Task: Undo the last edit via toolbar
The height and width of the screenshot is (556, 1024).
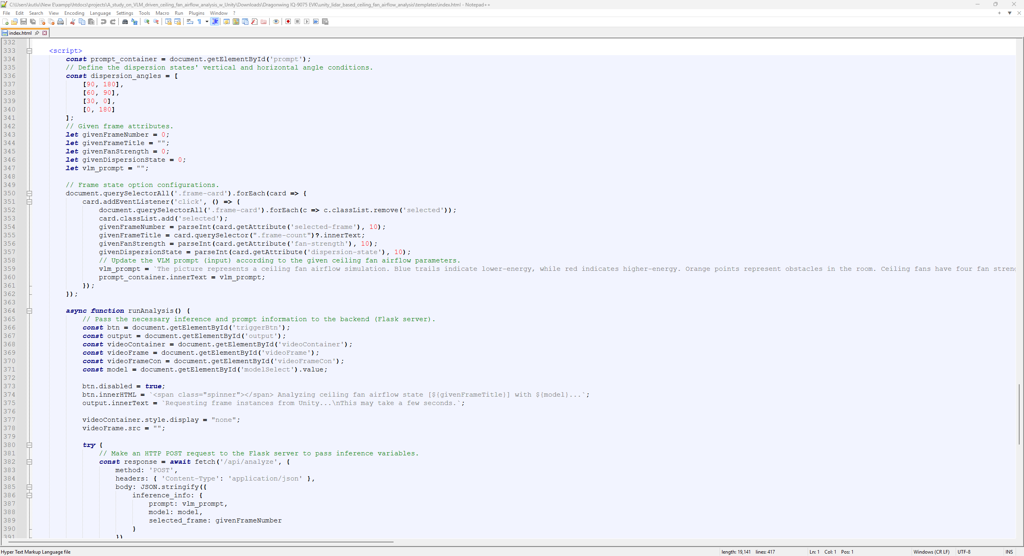Action: 103,22
